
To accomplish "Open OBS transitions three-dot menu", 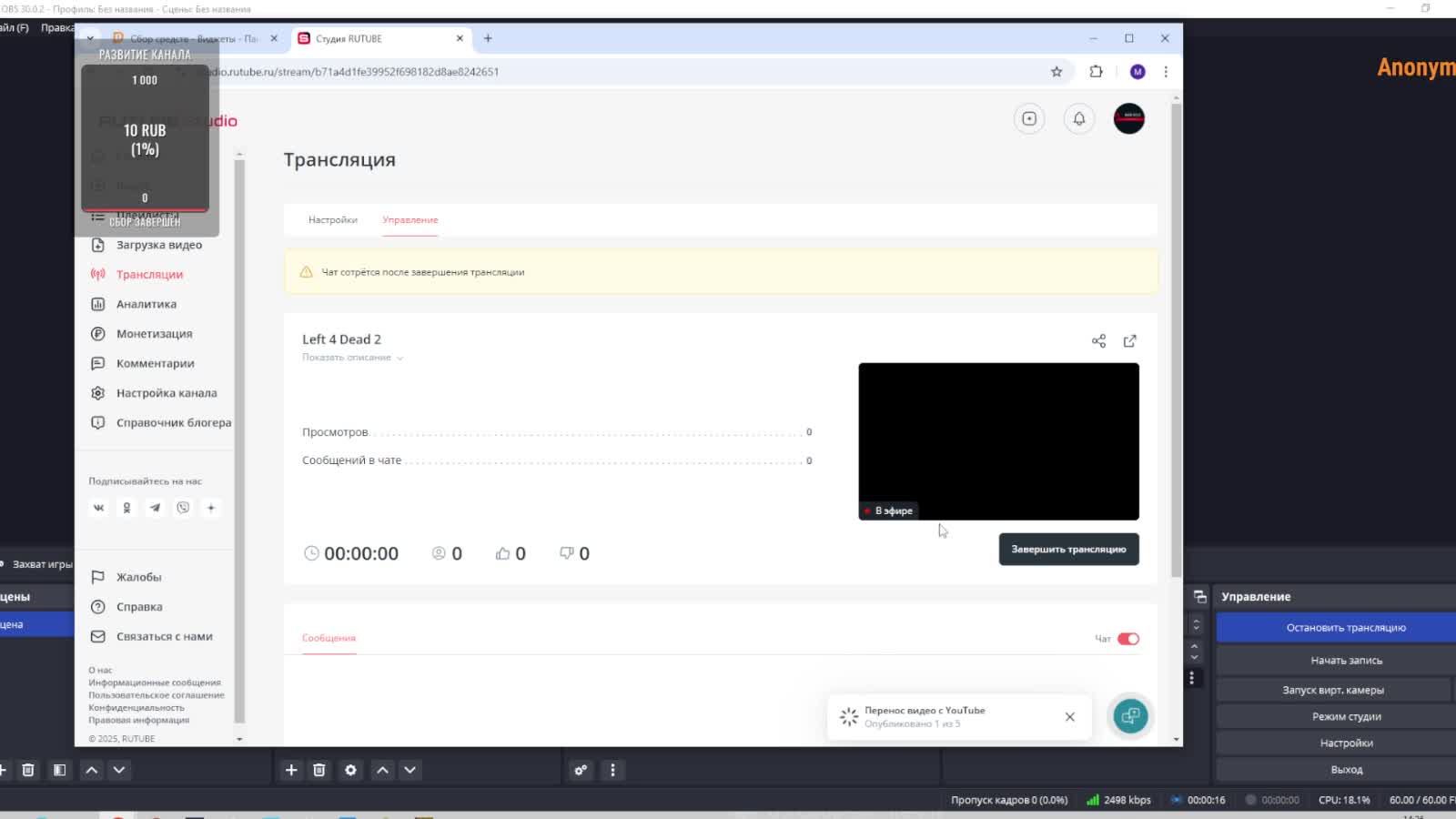I will tap(1191, 678).
